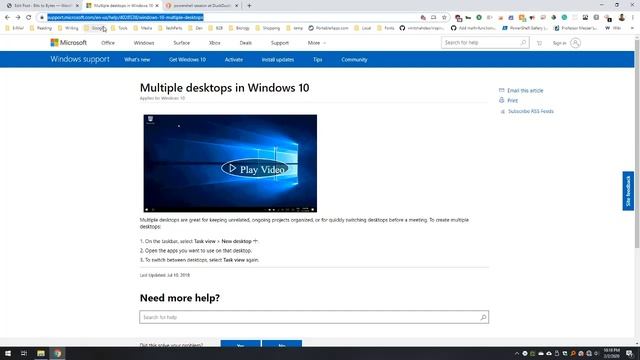Open the Windows Start menu
This screenshot has height=360, width=640.
click(8, 353)
